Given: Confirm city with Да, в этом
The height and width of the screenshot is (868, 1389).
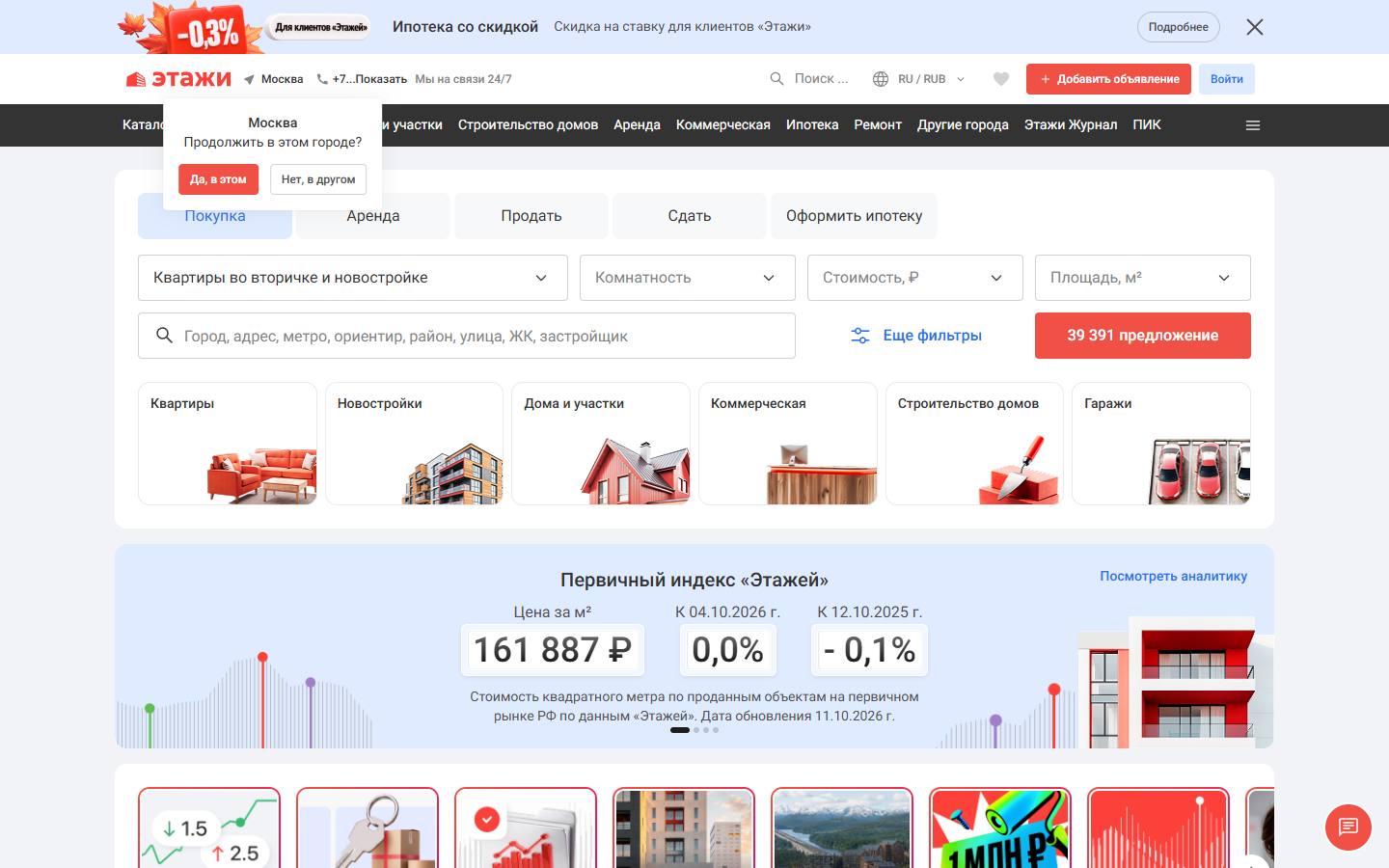Looking at the screenshot, I should click(x=218, y=179).
